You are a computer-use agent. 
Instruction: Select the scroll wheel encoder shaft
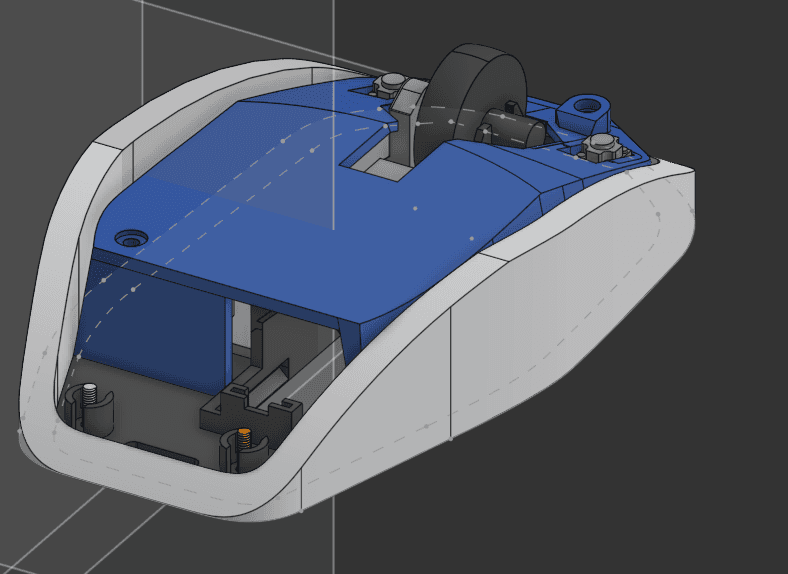520,130
